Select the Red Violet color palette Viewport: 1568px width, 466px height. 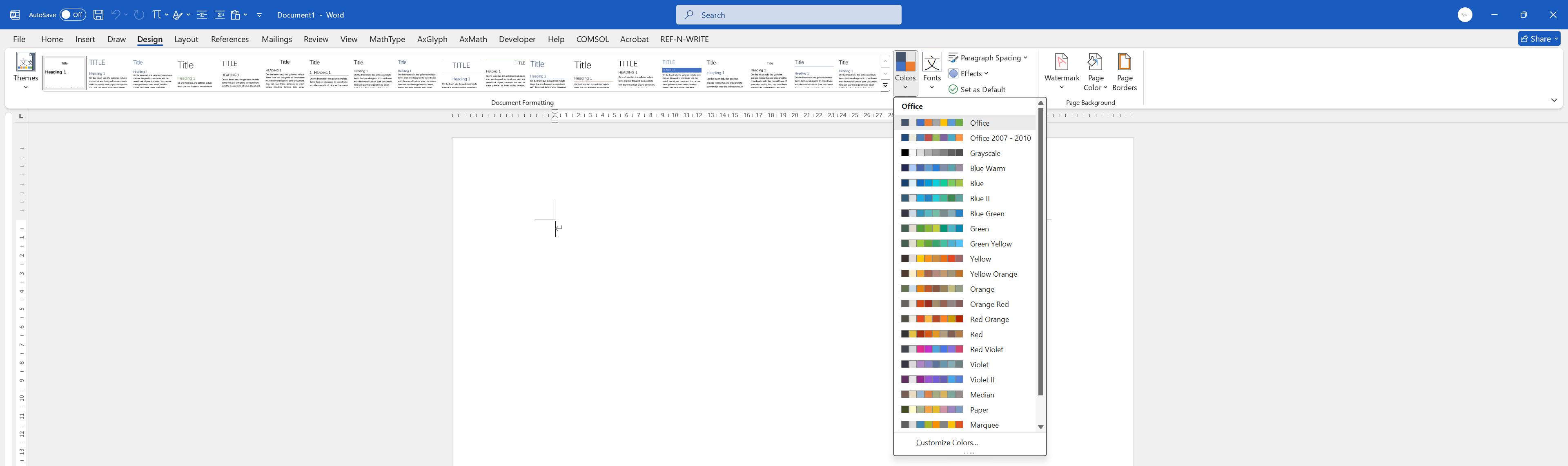[986, 349]
